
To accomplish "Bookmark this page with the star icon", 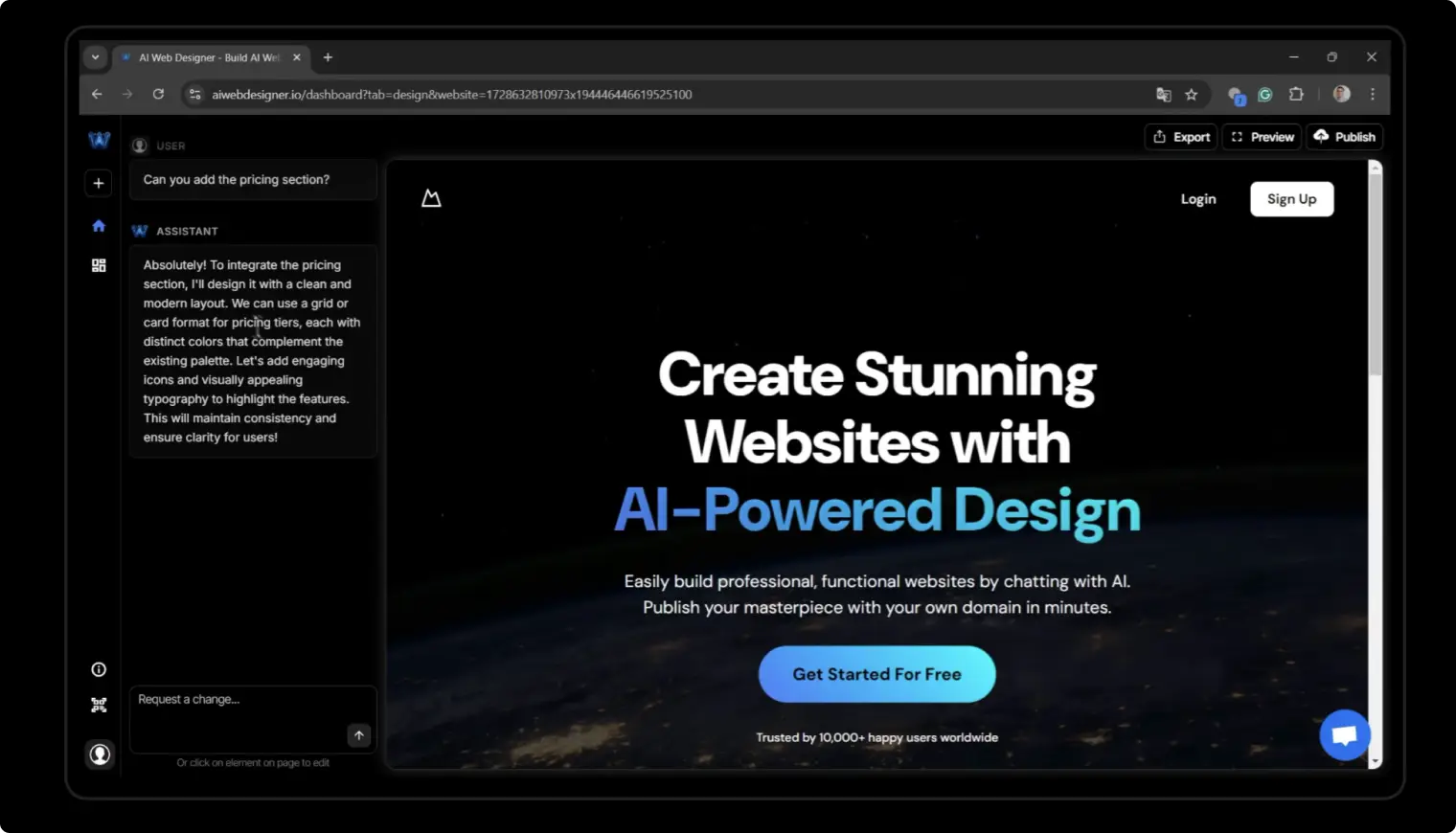I will point(1191,95).
